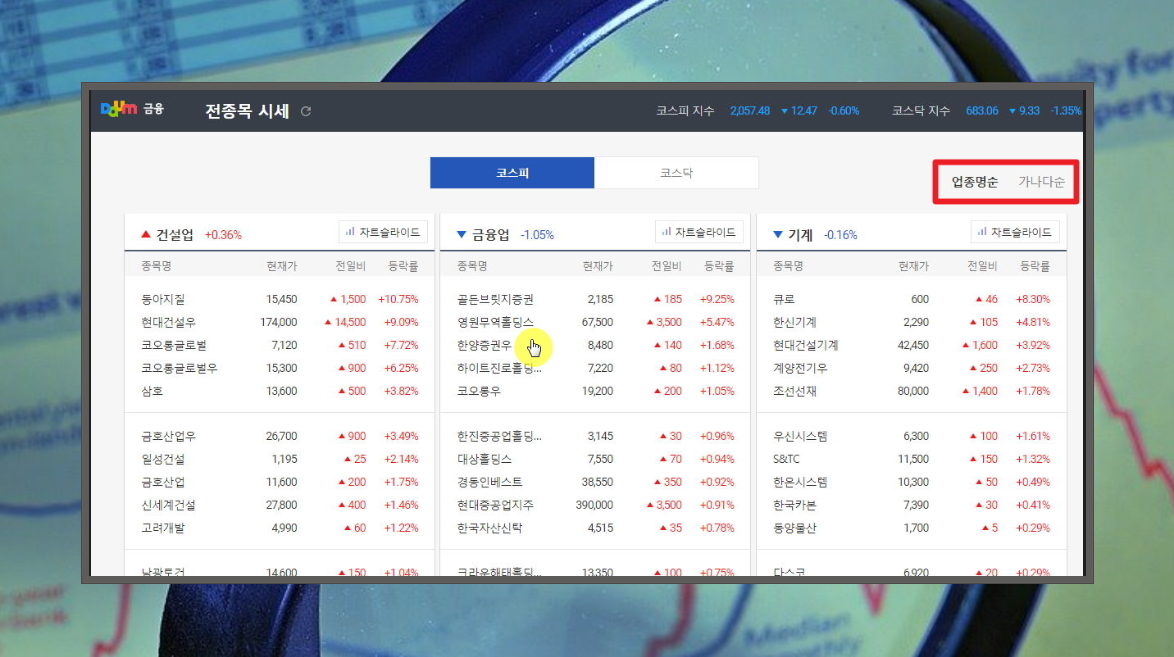Click 현대중공업지주 price 390,000
The width and height of the screenshot is (1174, 657).
pos(594,505)
